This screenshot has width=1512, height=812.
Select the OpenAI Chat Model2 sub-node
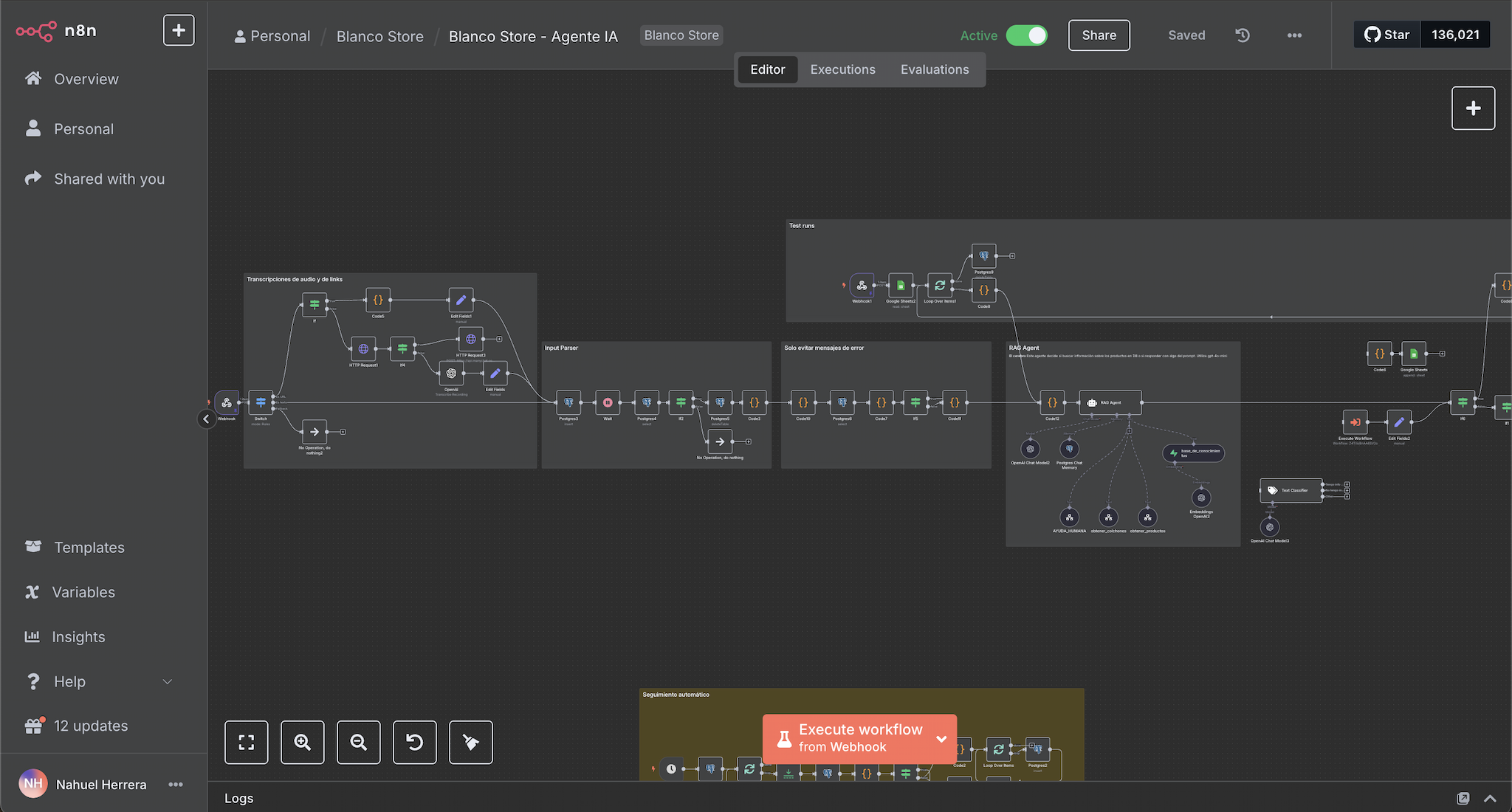(x=1031, y=449)
